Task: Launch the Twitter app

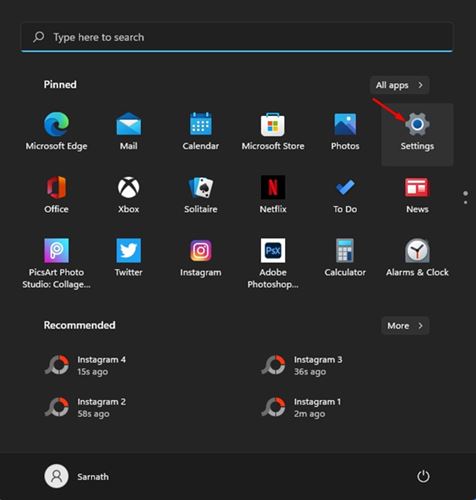Action: pos(129,257)
